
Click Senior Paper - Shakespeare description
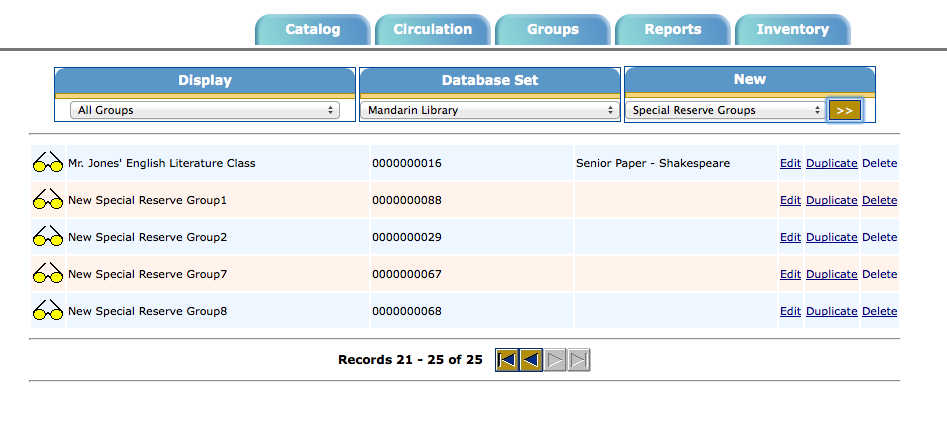[x=653, y=163]
